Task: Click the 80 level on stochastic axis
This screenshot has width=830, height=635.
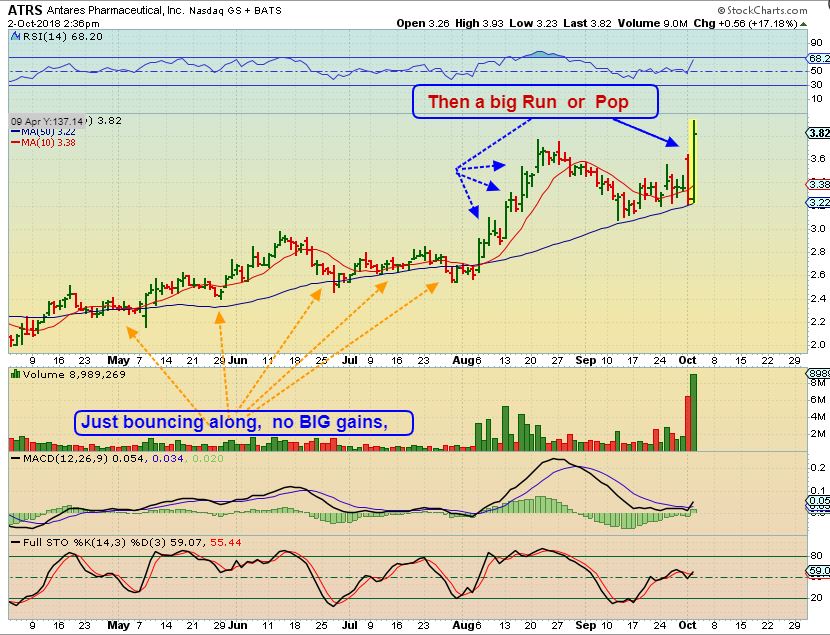Action: click(817, 556)
